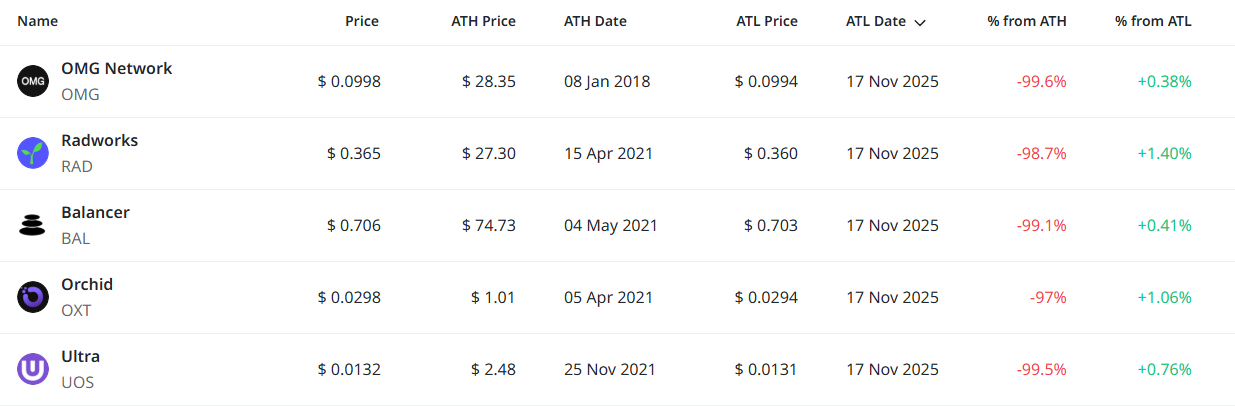Click the Balancer stacked stones icon
The height and width of the screenshot is (406, 1235).
[x=33, y=225]
